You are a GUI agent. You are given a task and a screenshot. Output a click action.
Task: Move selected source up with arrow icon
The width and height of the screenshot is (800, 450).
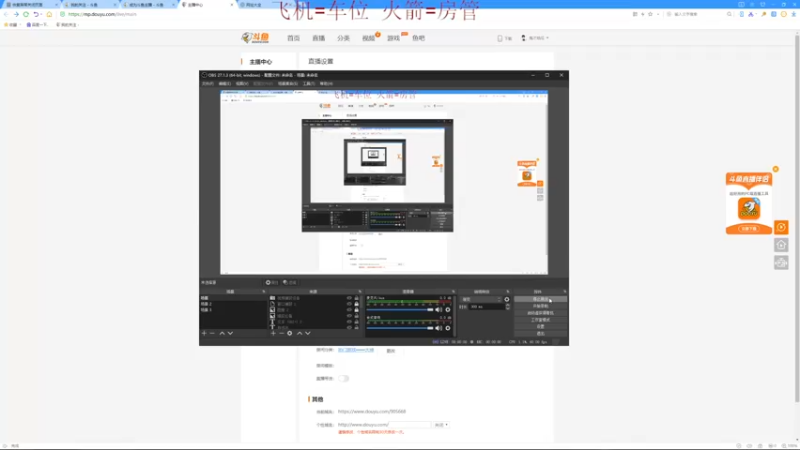coord(299,333)
